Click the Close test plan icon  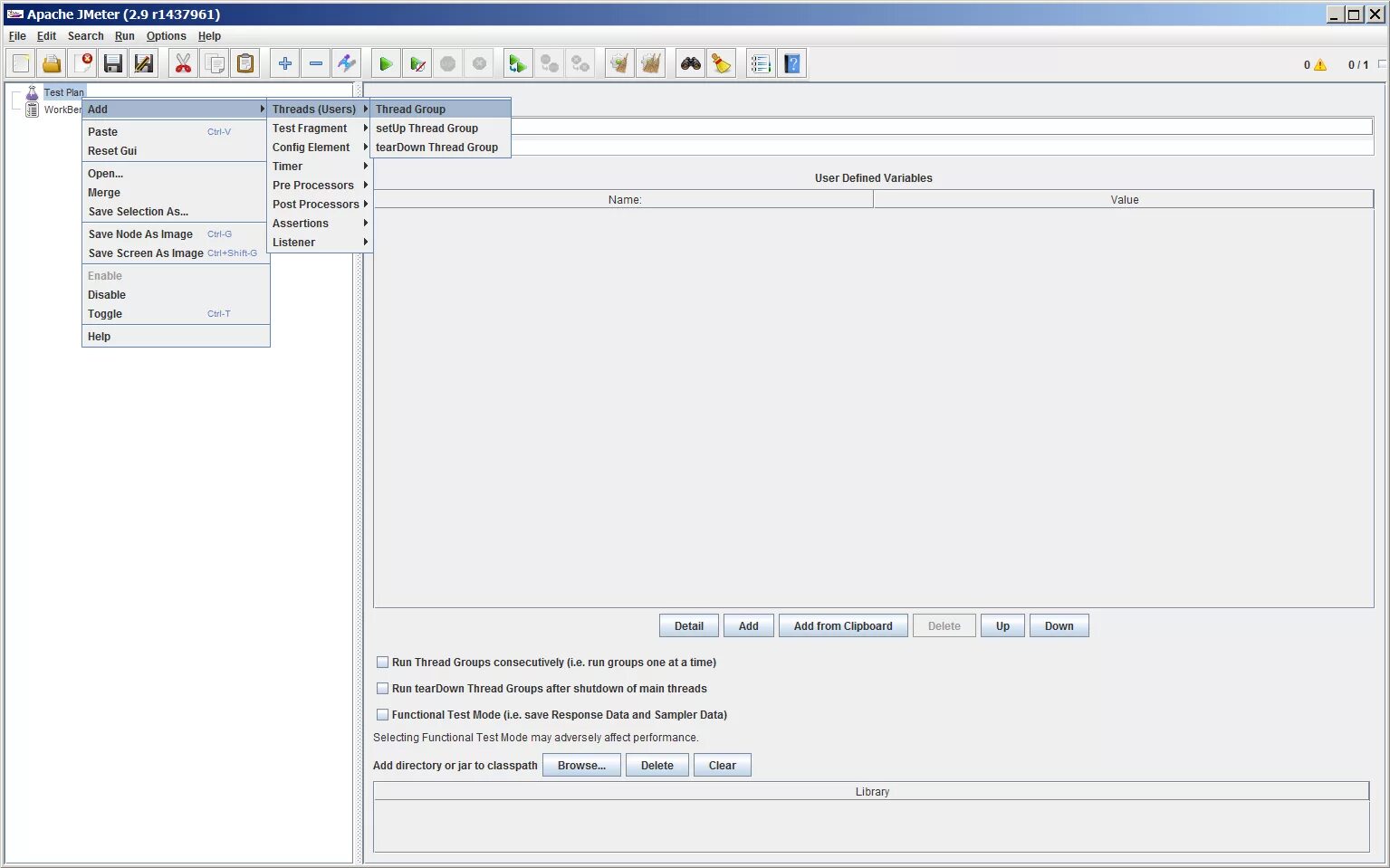pyautogui.click(x=82, y=63)
